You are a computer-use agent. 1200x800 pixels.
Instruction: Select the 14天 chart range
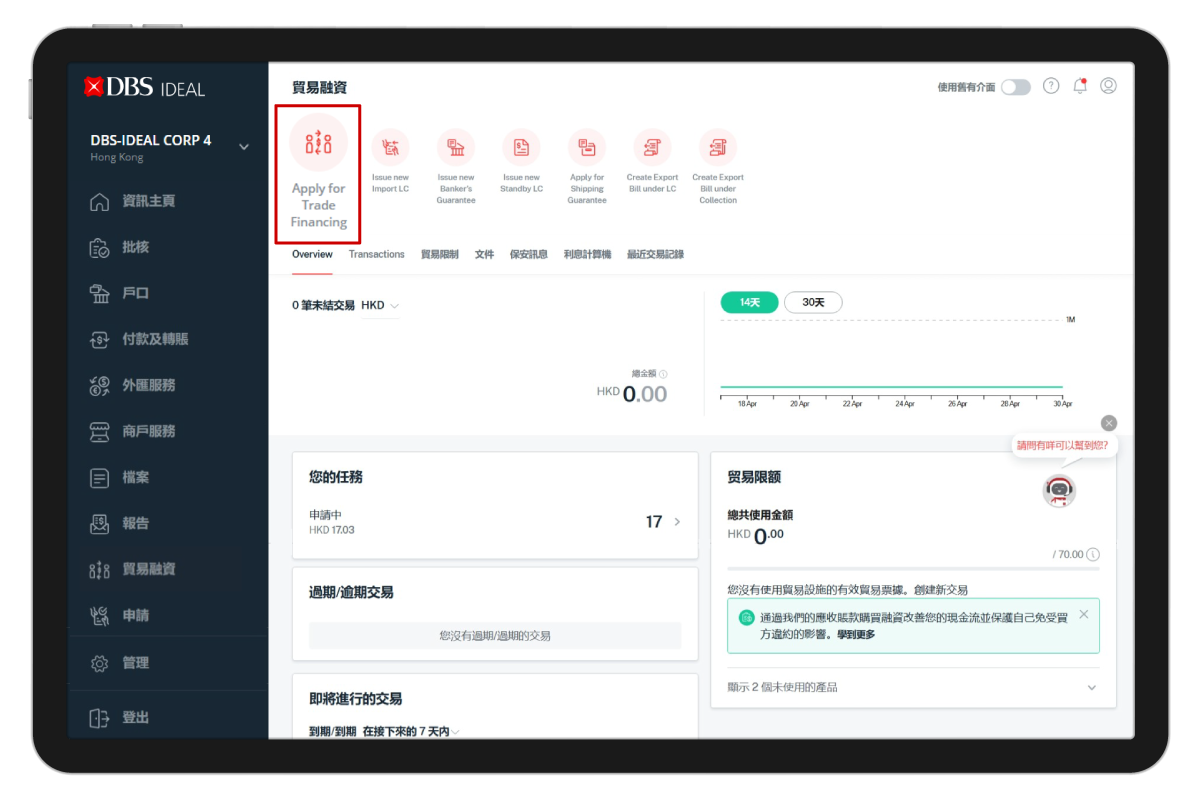coord(749,302)
